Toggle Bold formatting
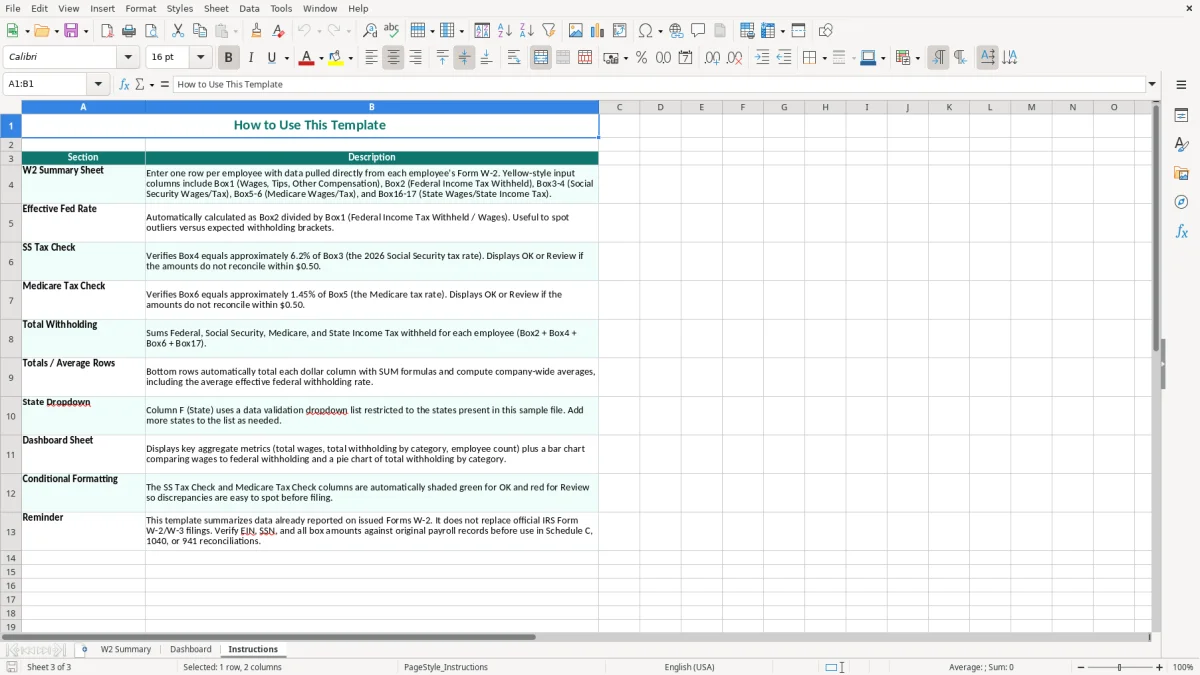Viewport: 1200px width, 675px height. point(228,58)
